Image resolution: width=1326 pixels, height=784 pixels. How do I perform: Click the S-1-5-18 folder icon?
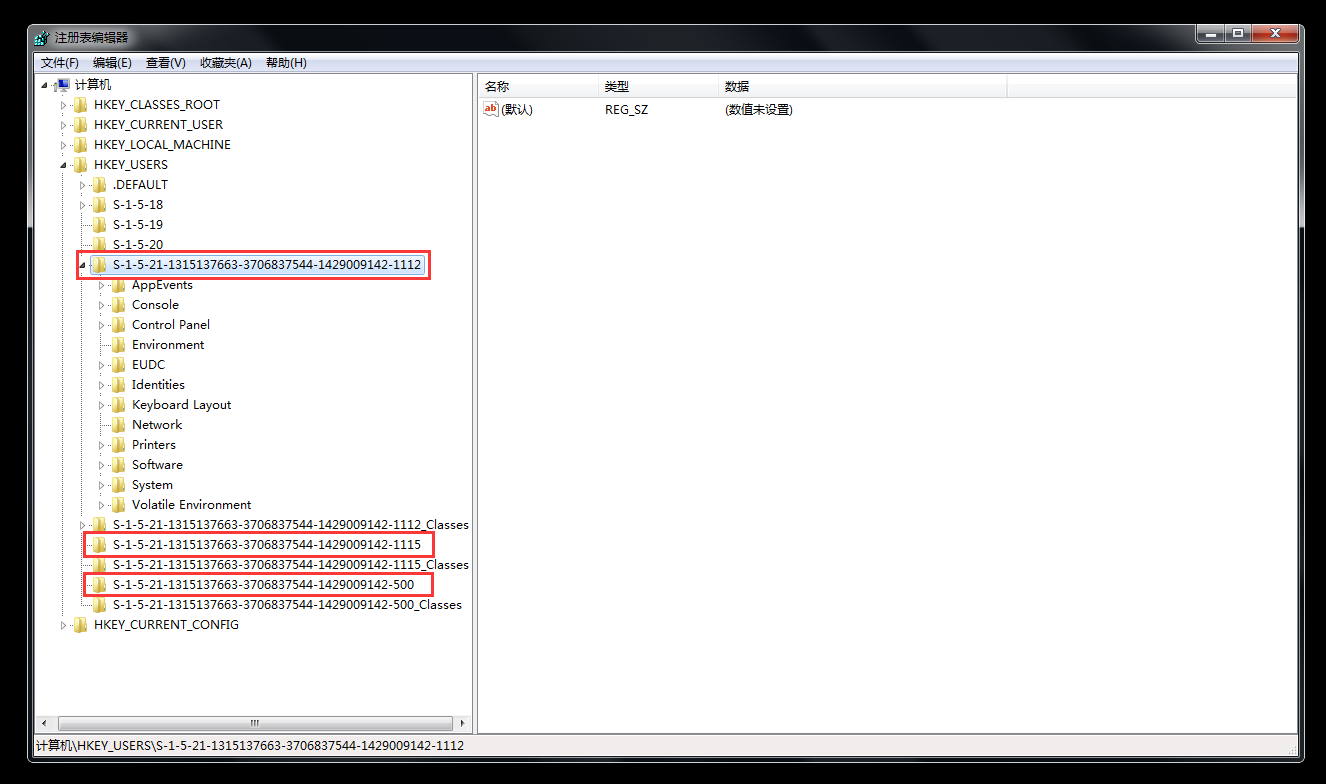pyautogui.click(x=99, y=205)
